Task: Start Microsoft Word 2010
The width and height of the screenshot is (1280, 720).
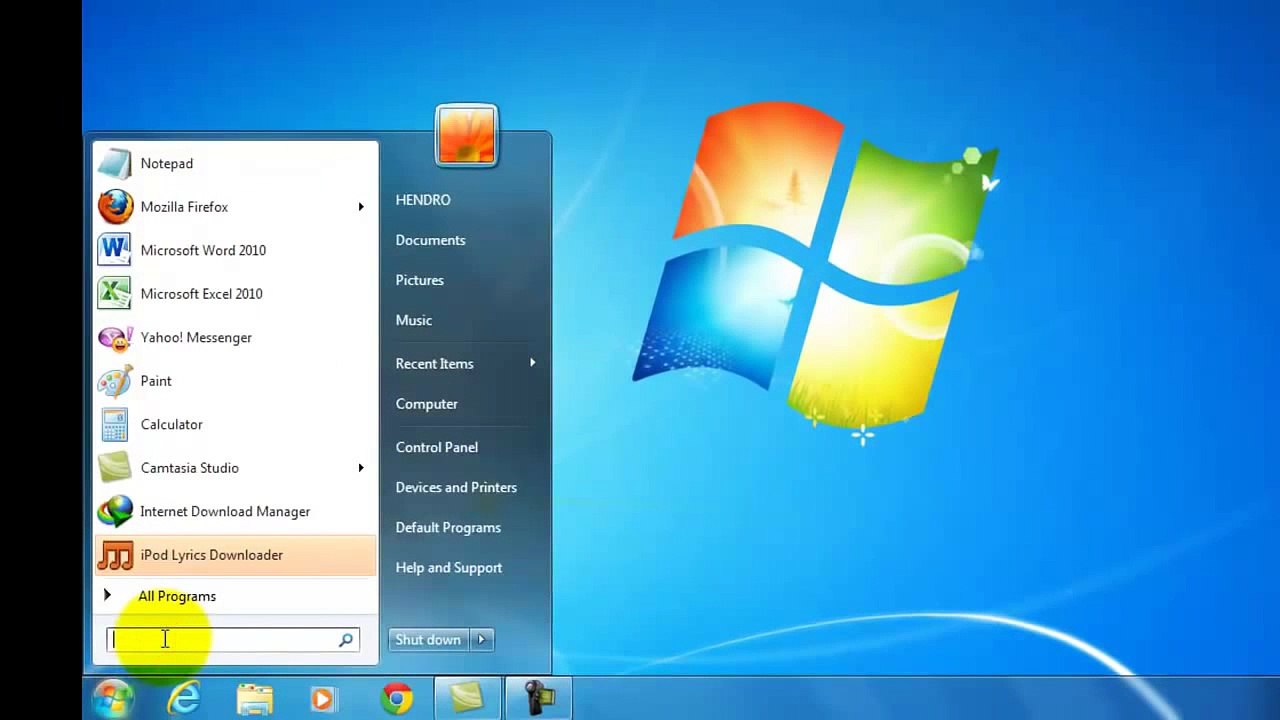Action: [x=236, y=250]
